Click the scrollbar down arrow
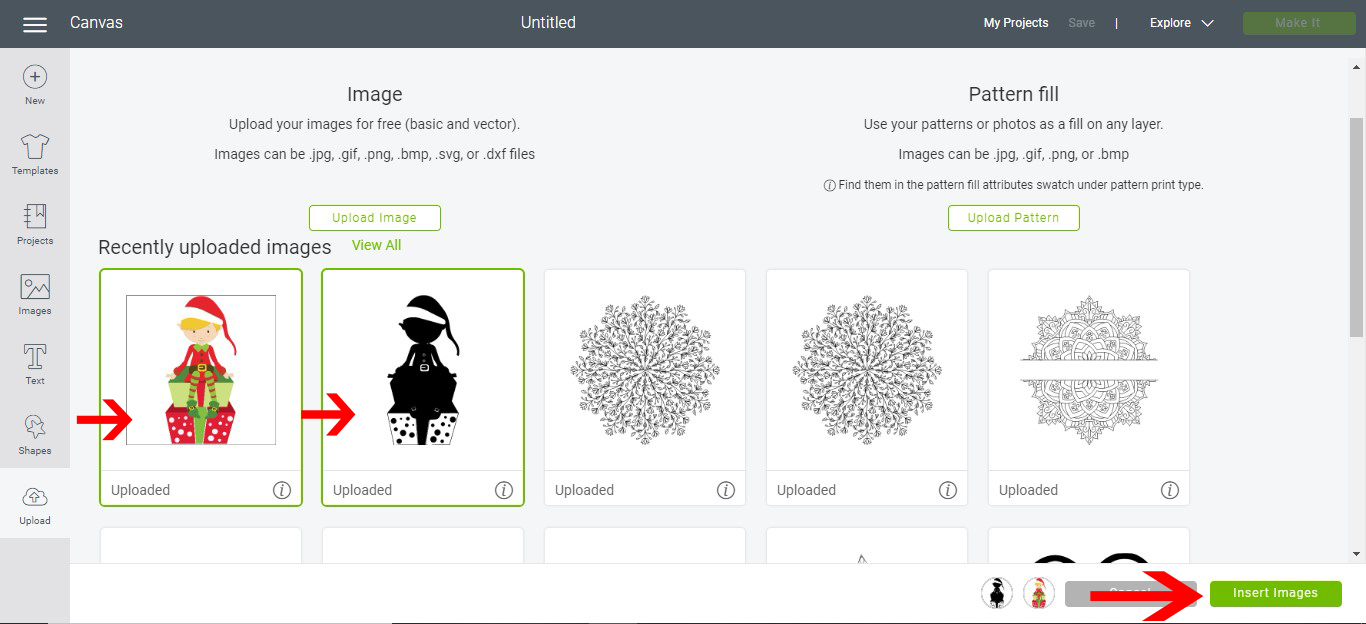1366x624 pixels. tap(1357, 553)
